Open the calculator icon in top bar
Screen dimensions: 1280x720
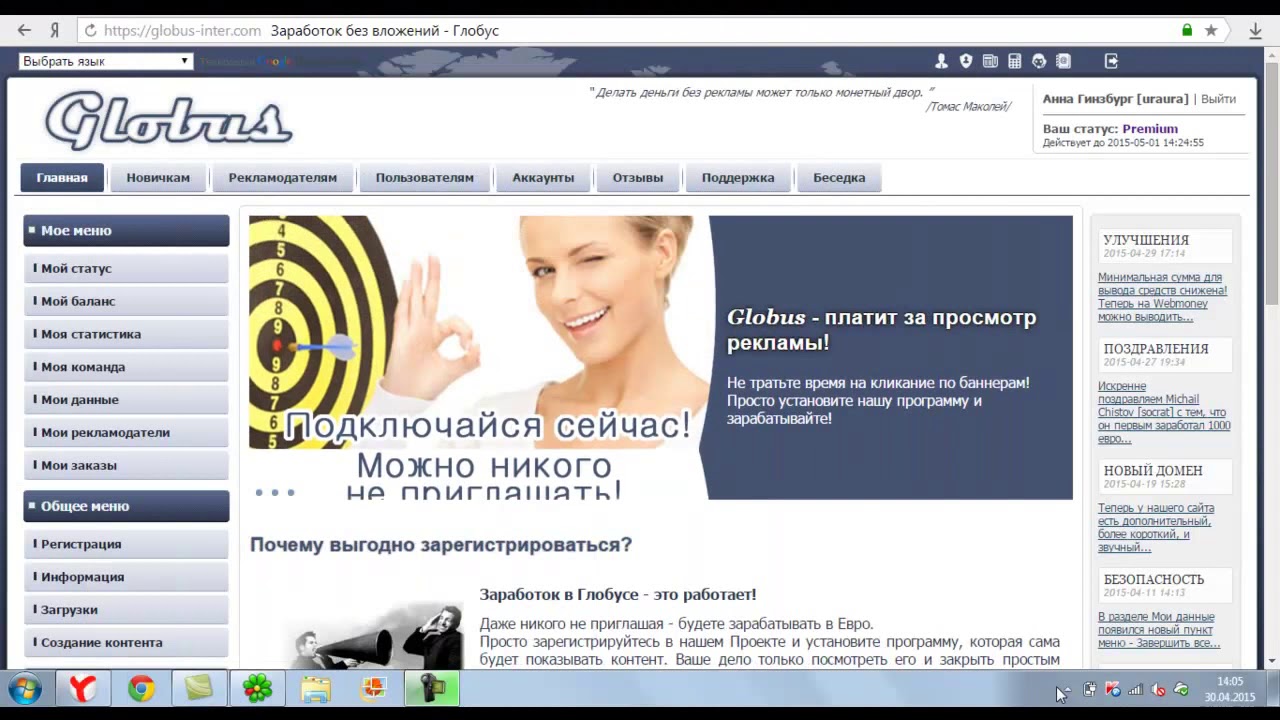pos(1015,61)
